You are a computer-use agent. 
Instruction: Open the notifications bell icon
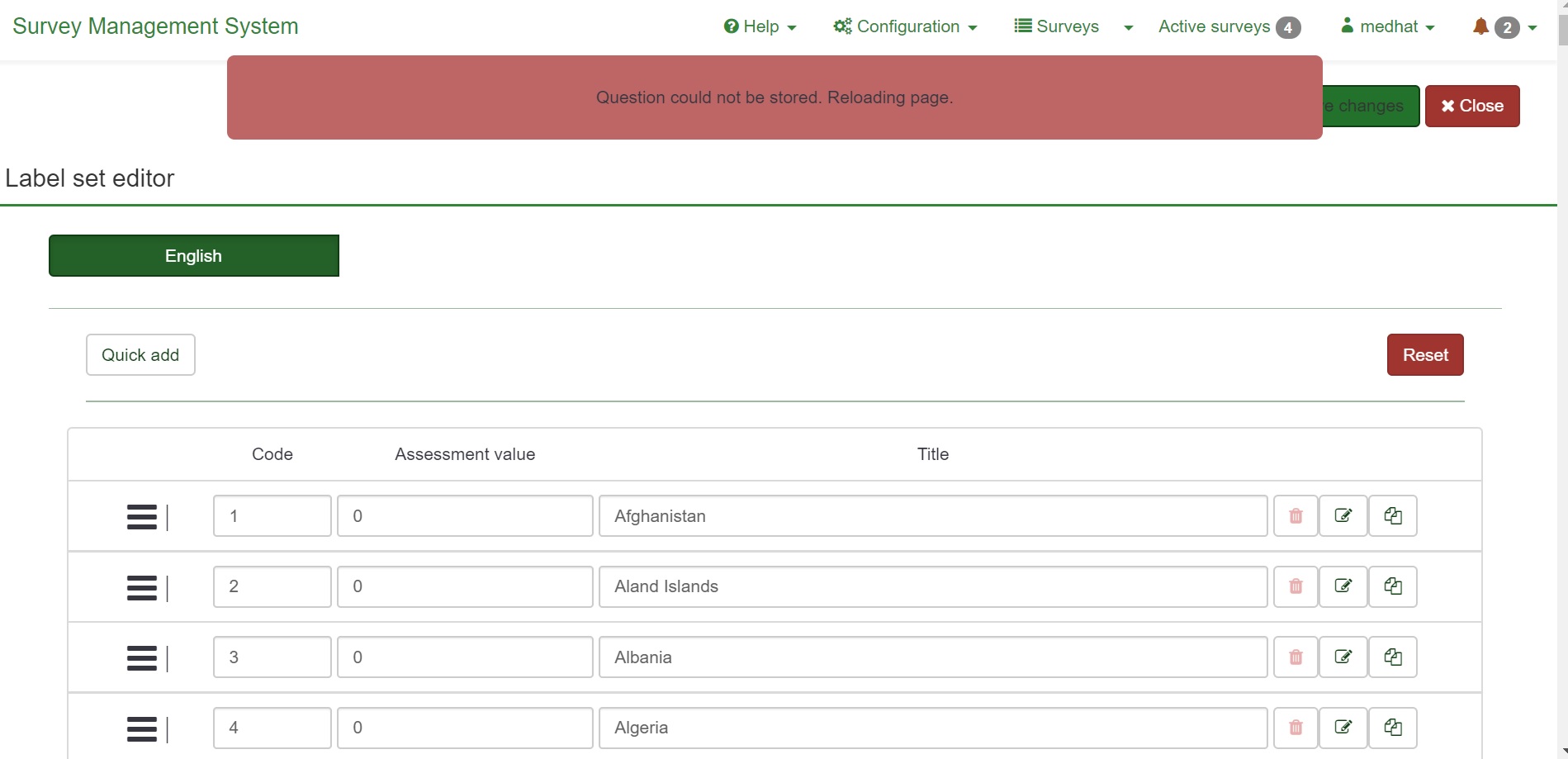[1481, 26]
